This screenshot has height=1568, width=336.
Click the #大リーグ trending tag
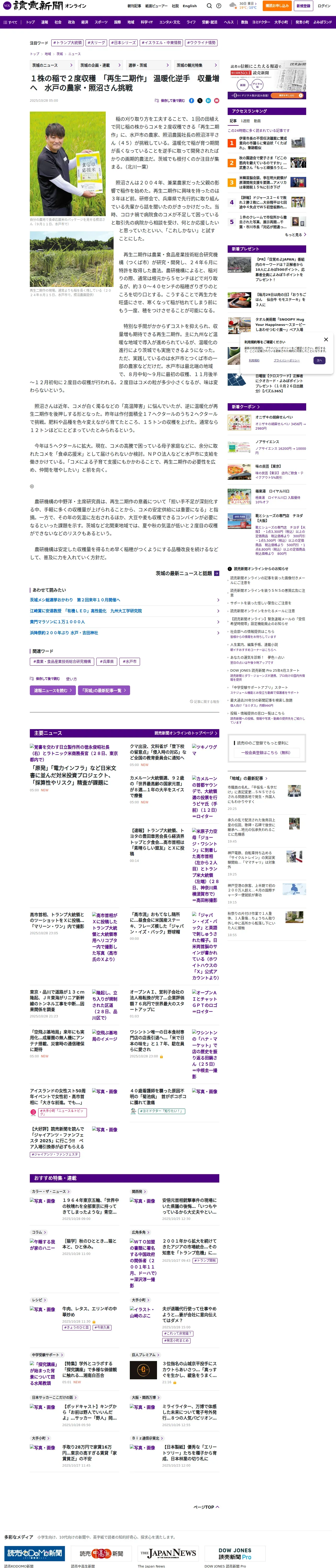point(96,43)
